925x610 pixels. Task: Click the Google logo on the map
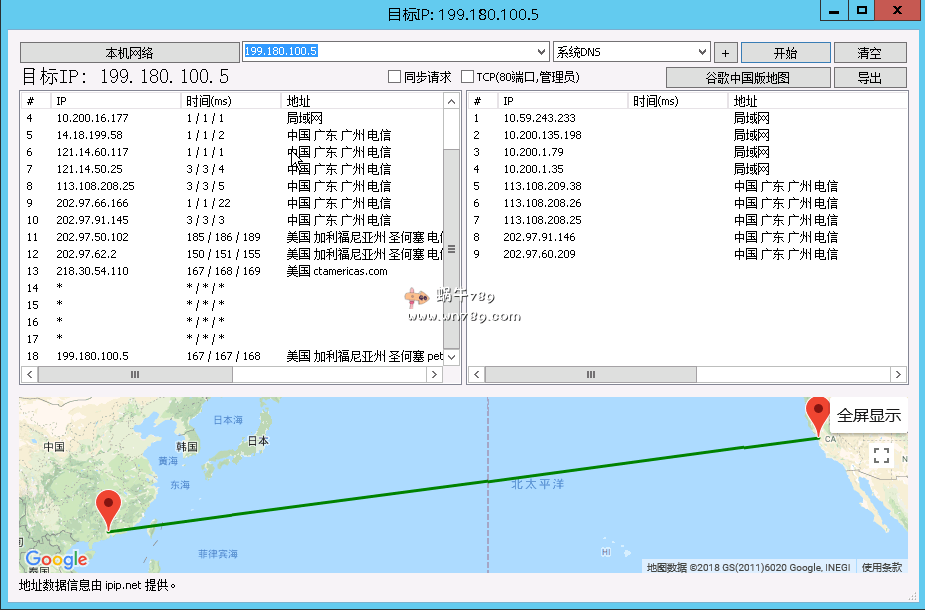pyautogui.click(x=55, y=559)
